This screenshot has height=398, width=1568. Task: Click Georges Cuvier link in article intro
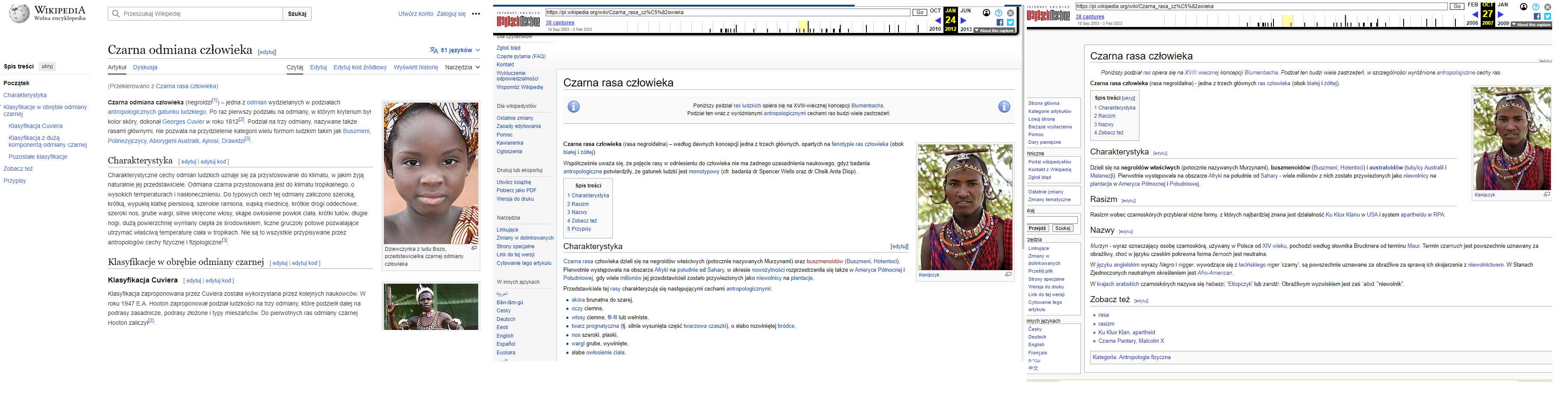tap(183, 122)
